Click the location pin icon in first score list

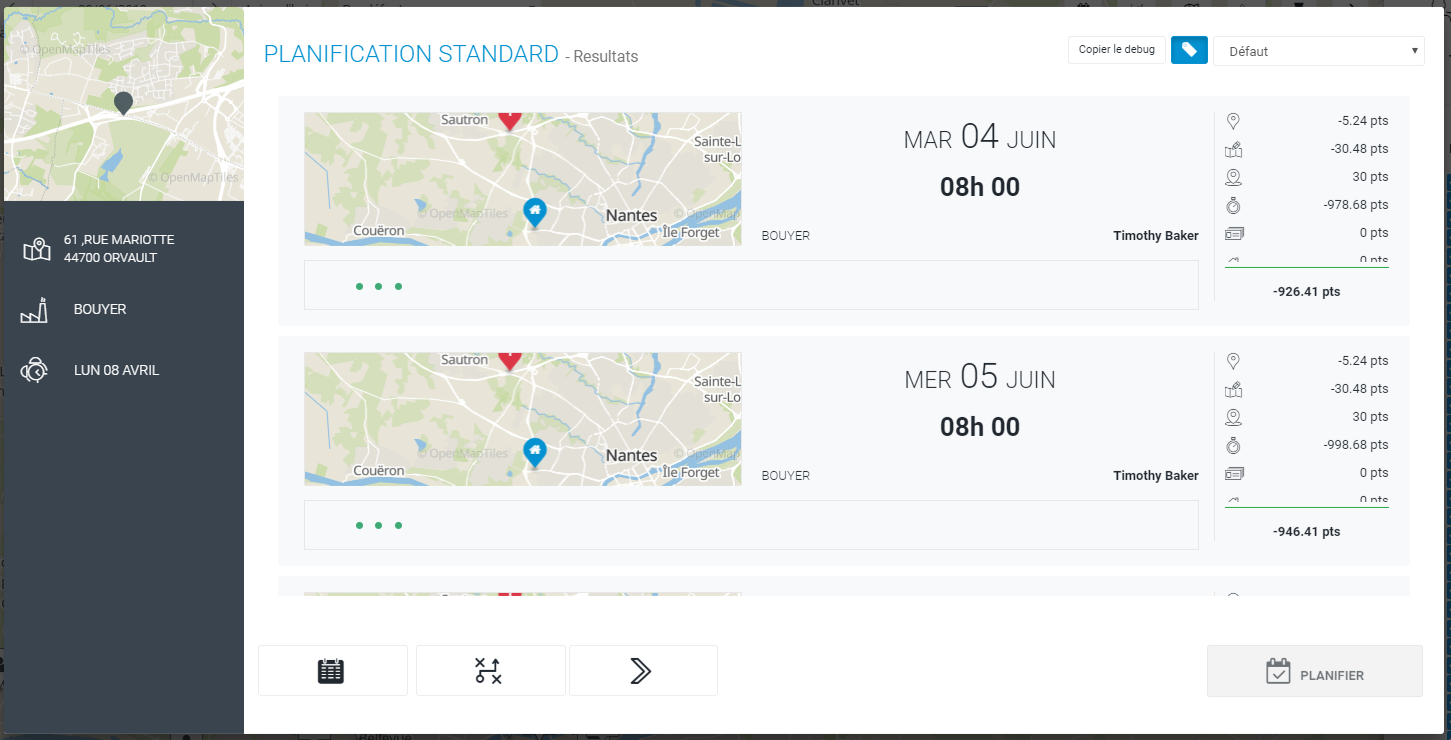(x=1233, y=121)
